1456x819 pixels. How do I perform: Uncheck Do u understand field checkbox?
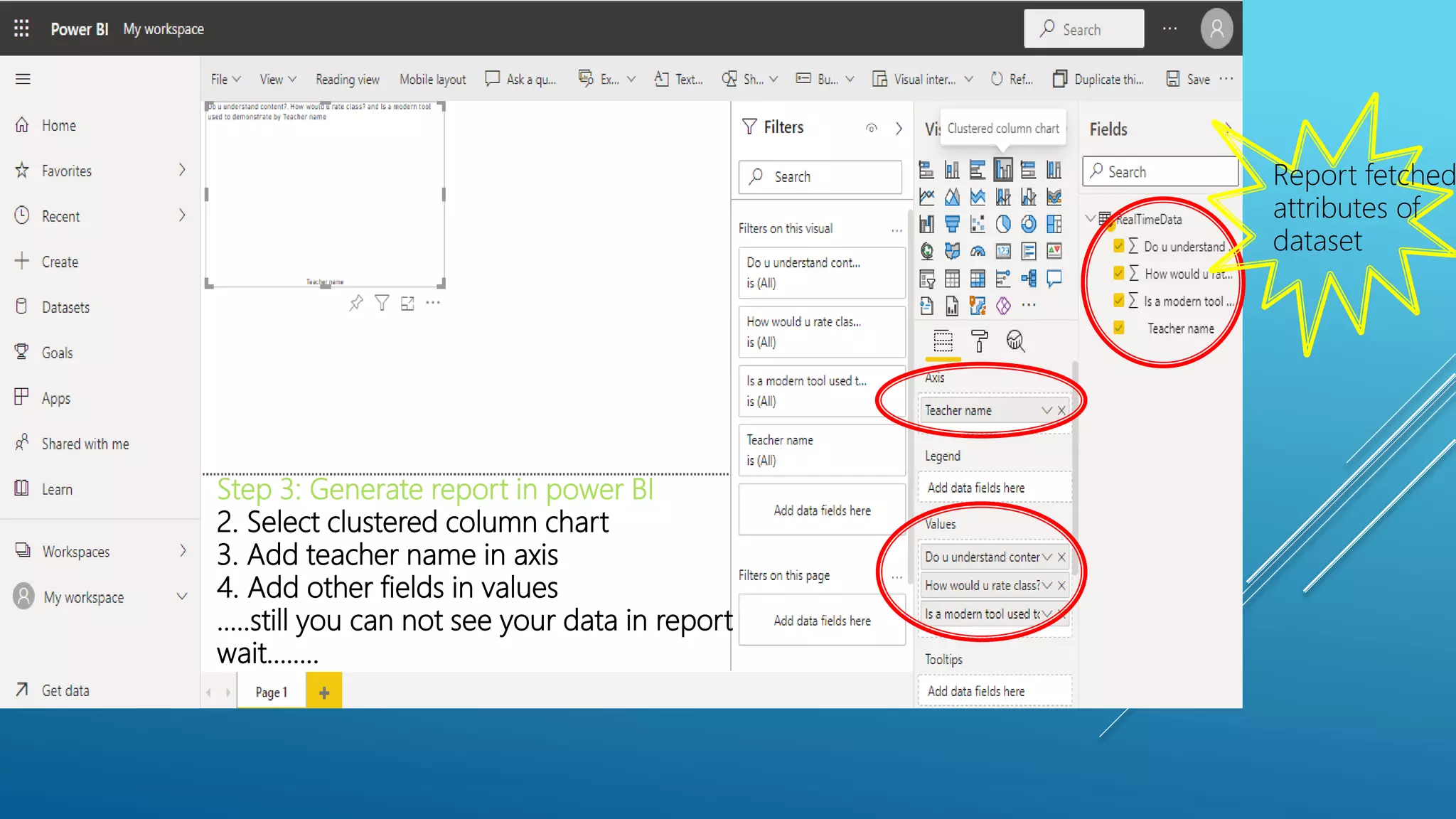1118,246
